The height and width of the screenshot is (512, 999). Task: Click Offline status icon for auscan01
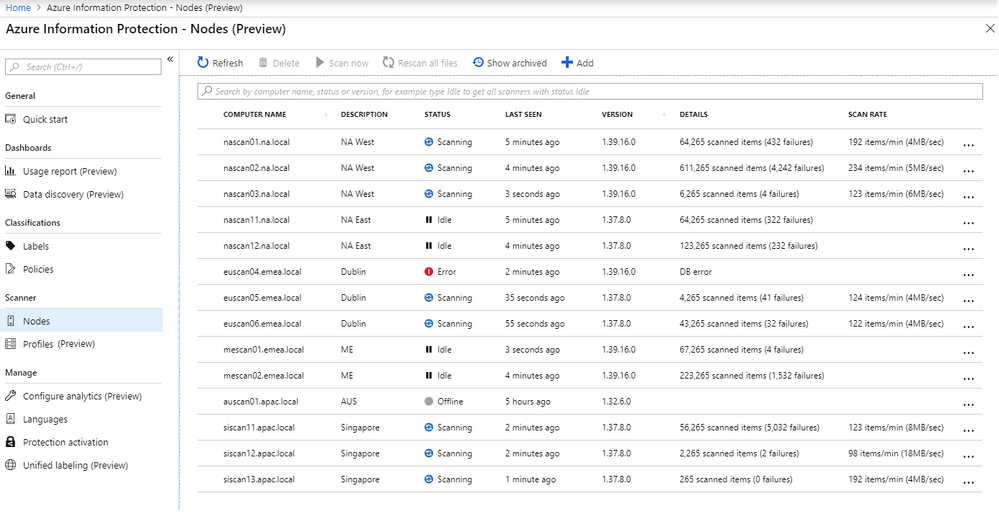pos(429,402)
